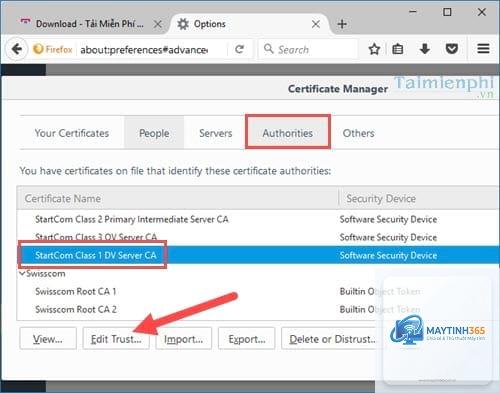Open a new tab with plus icon
The image size is (500, 393).
pyautogui.click(x=342, y=24)
